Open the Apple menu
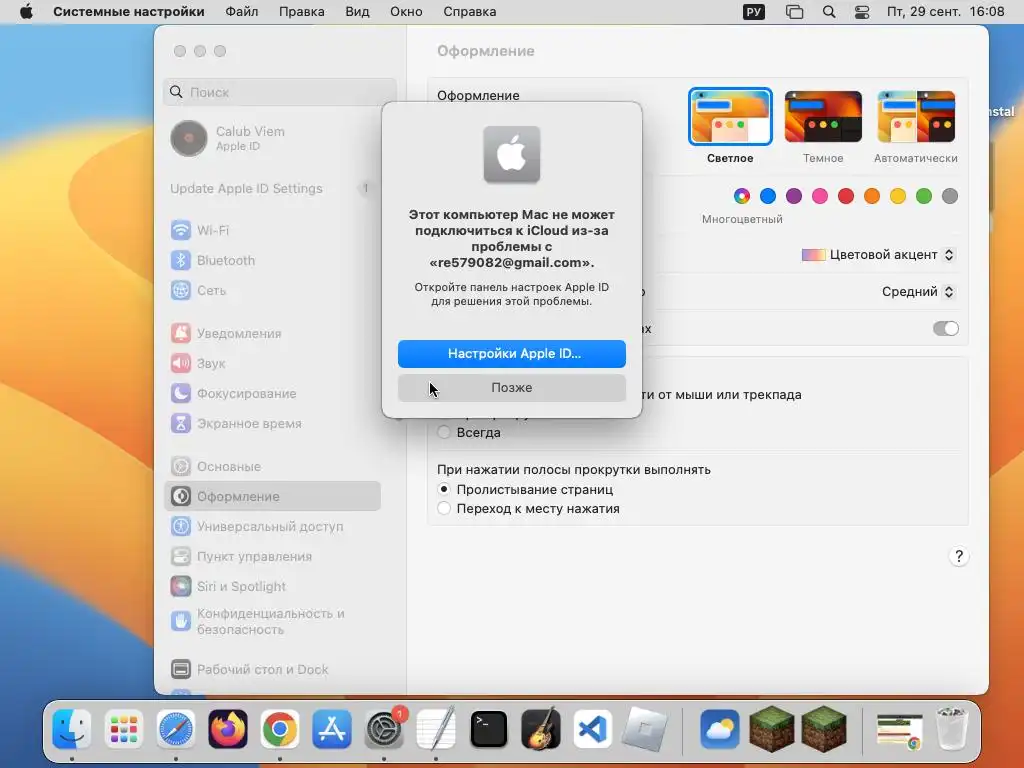Image resolution: width=1024 pixels, height=768 pixels. (26, 12)
